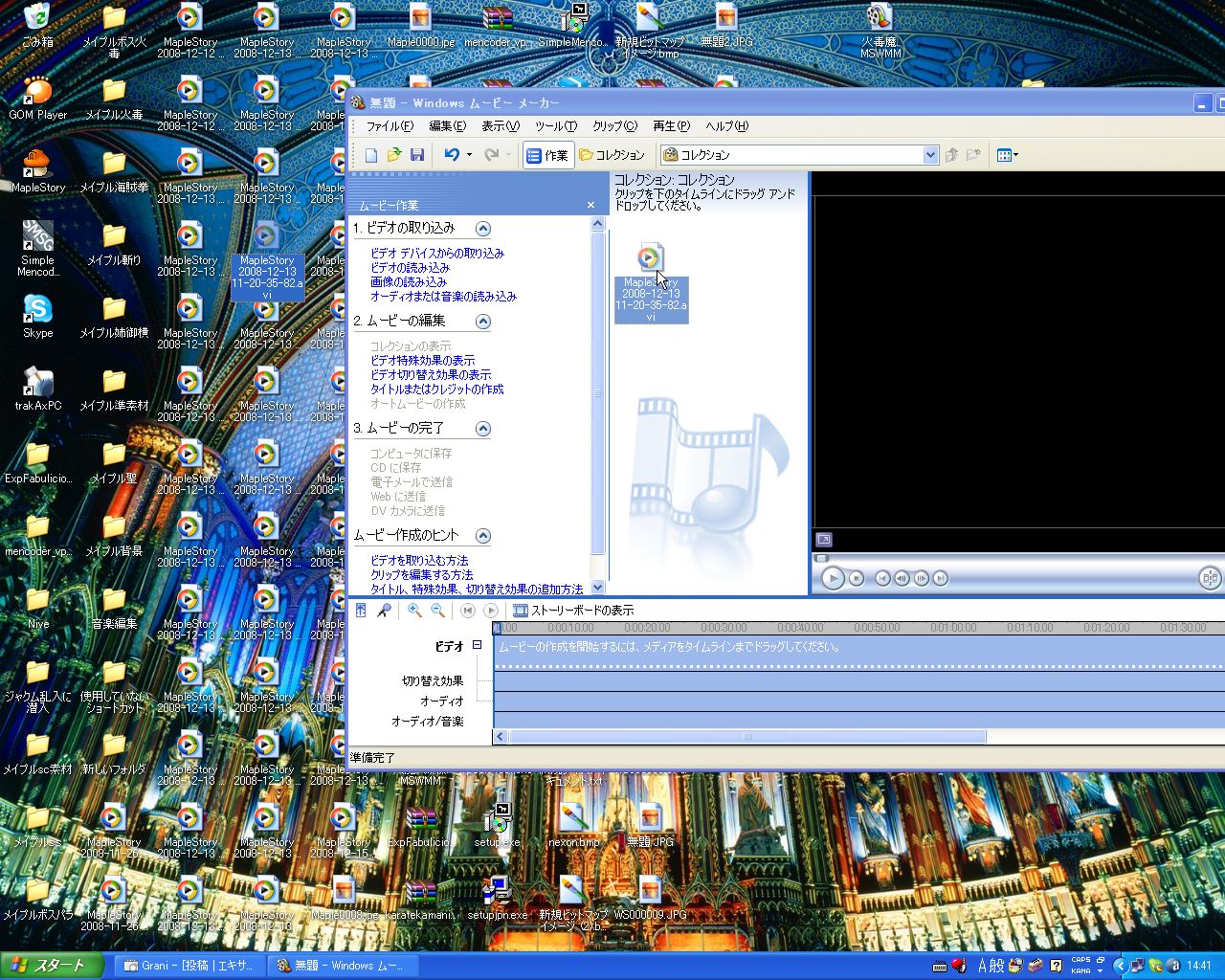
Task: Play the timeline from the timeline toolbar
Action: coord(491,611)
